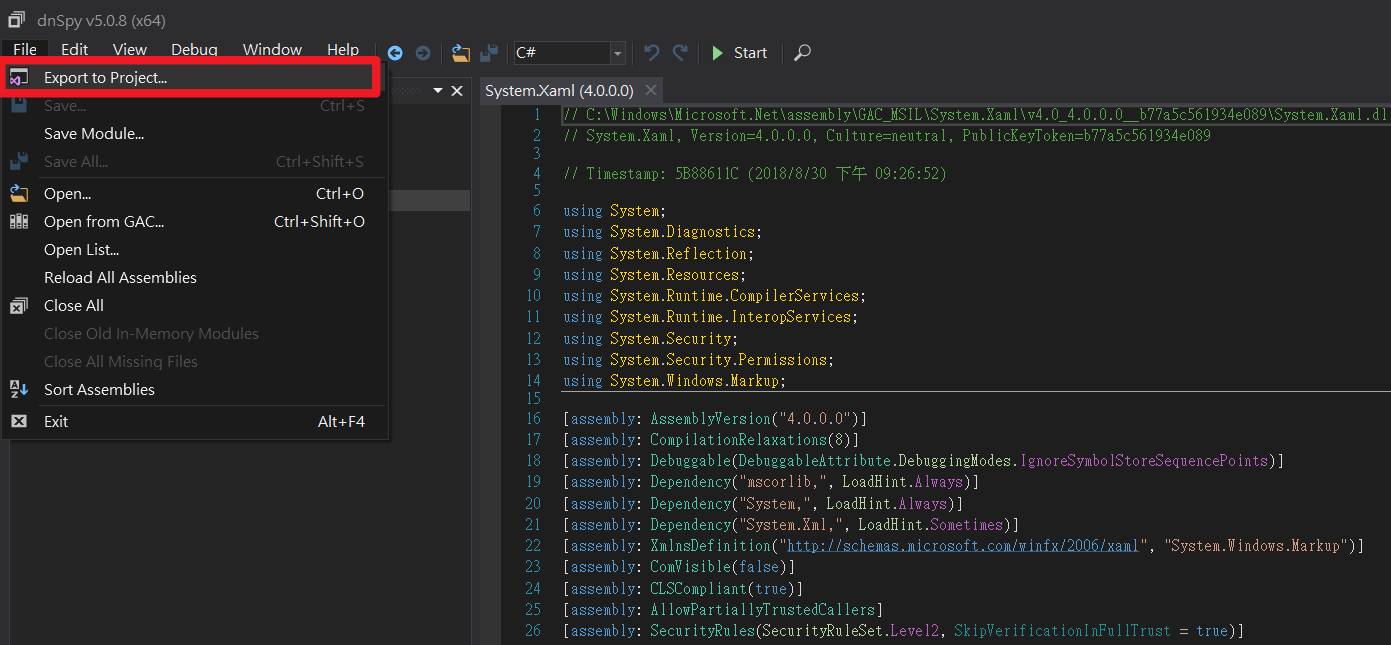Click CompilationRelaxations in code line 17
The image size is (1391, 645).
pos(738,440)
